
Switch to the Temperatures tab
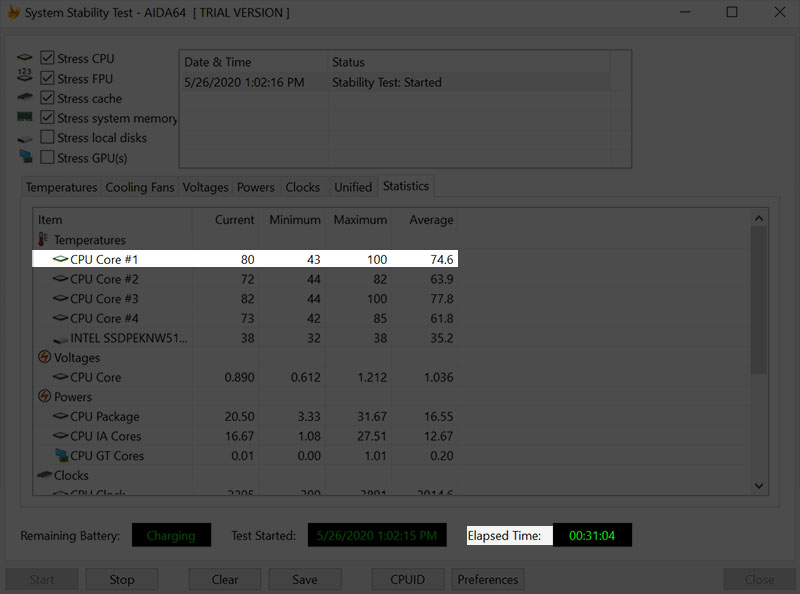tap(61, 187)
